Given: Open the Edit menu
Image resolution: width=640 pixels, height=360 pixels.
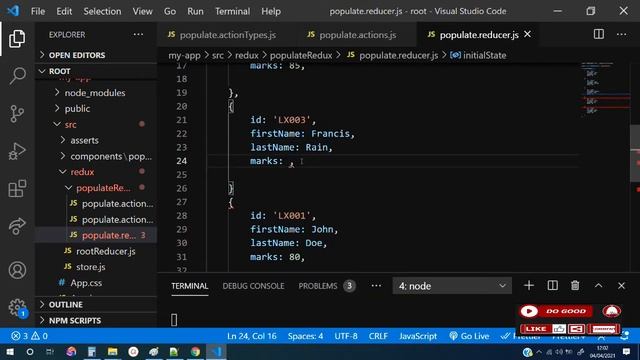Looking at the screenshot, I should click(64, 11).
